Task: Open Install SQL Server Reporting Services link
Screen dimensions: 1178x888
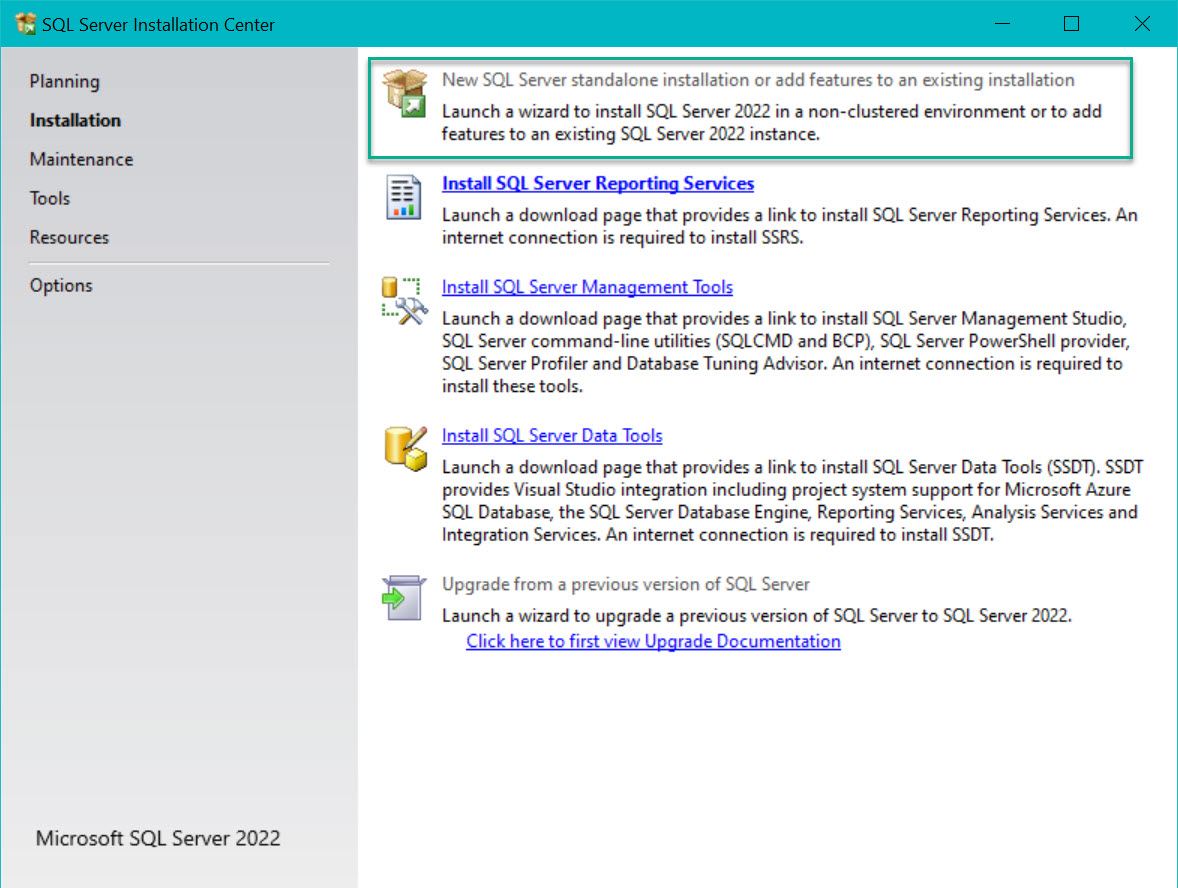Action: 598,183
